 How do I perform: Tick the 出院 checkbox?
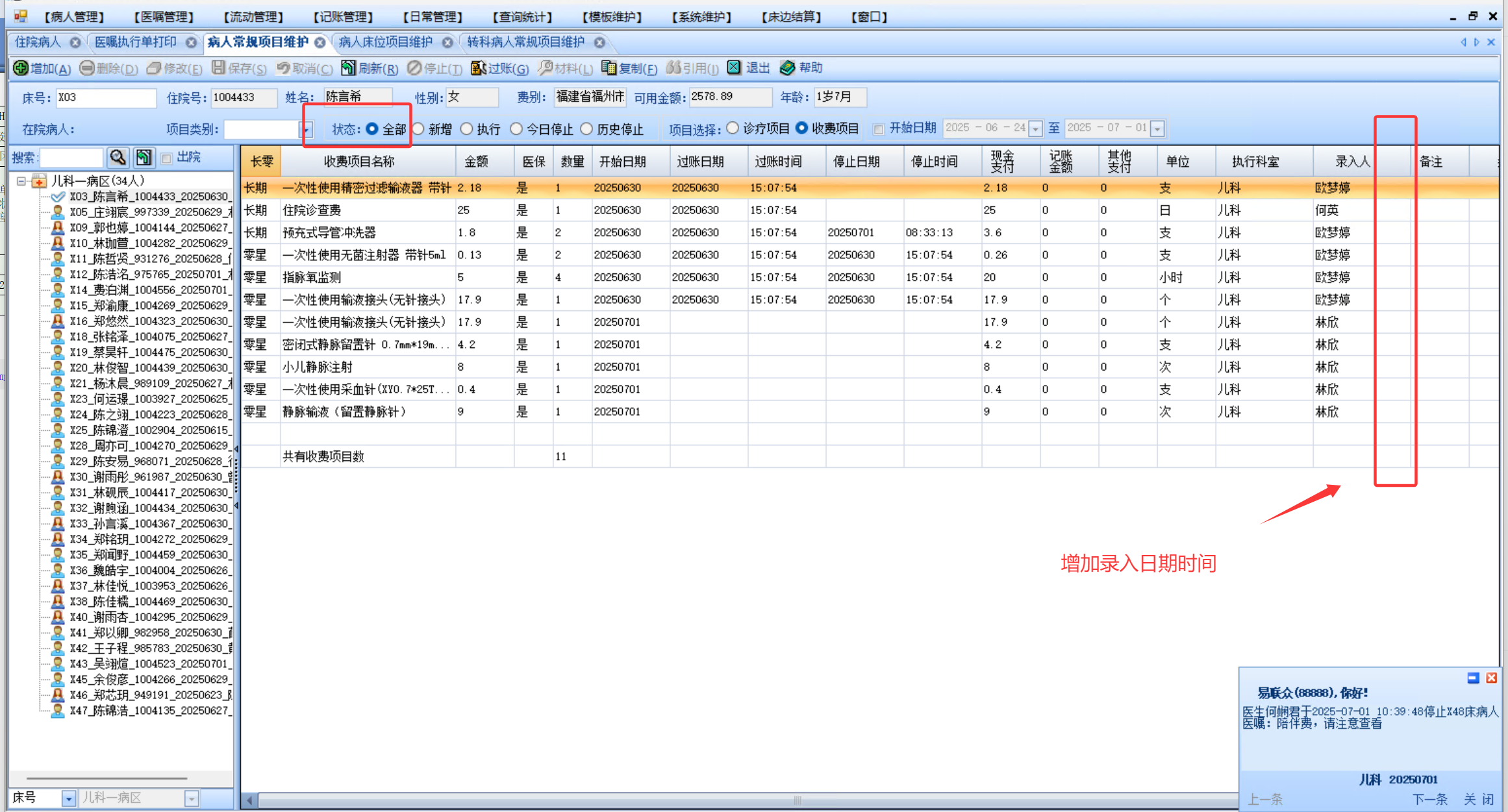click(166, 158)
